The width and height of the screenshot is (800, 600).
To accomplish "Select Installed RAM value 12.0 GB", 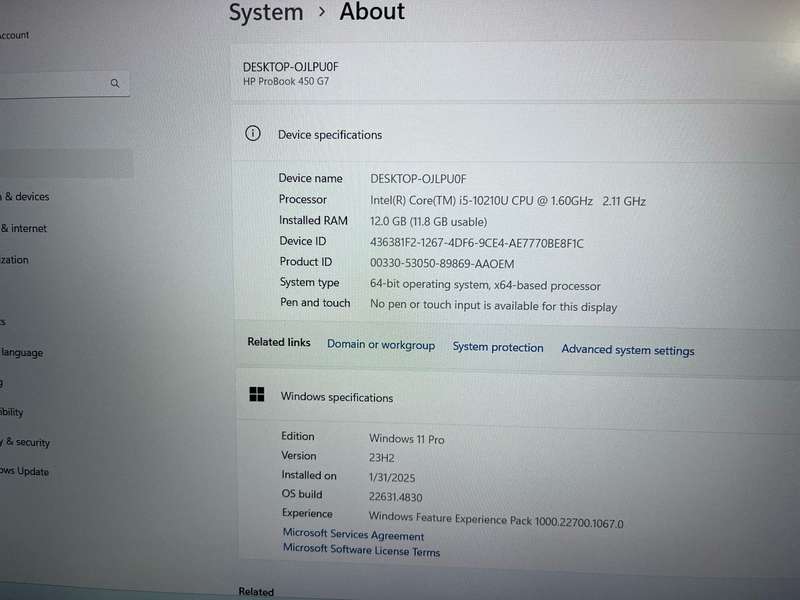I will tap(429, 221).
